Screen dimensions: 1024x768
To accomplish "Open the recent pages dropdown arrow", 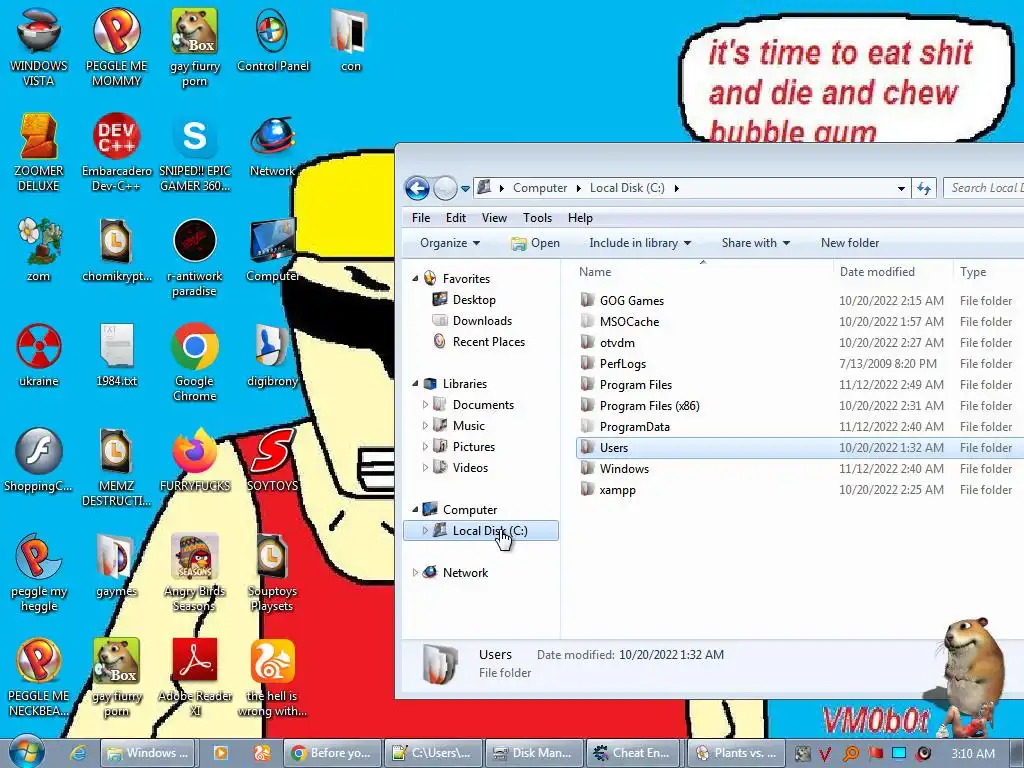I will 465,189.
